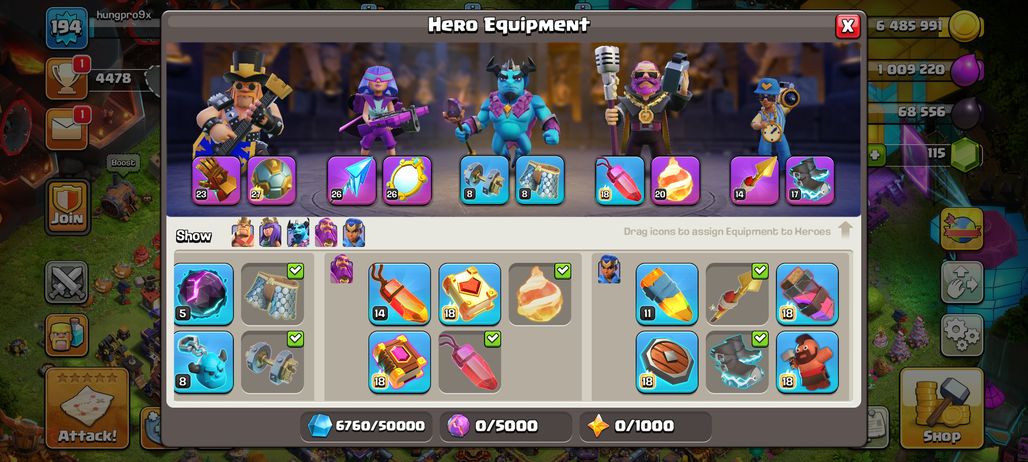1028x462 pixels.
Task: Open the mail inbox icon
Action: pyautogui.click(x=67, y=128)
